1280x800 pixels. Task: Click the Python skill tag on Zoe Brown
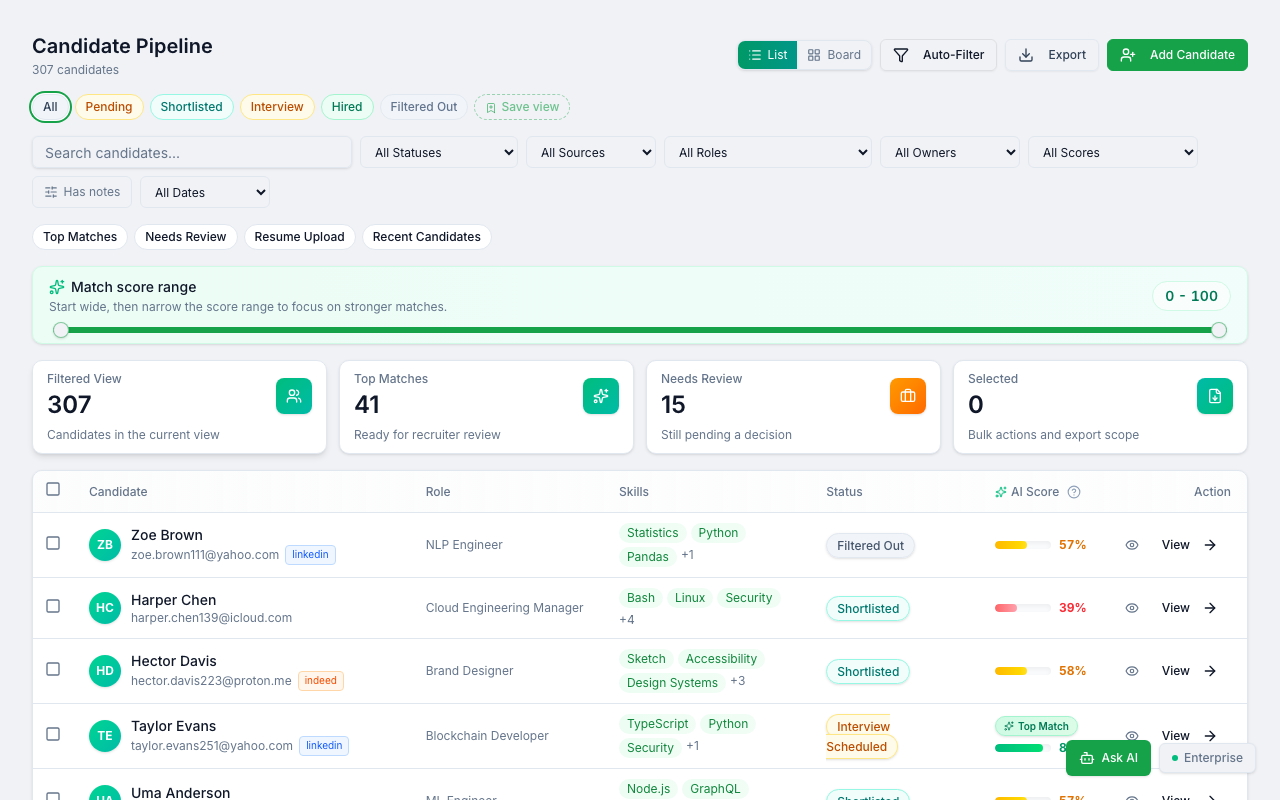(x=718, y=533)
